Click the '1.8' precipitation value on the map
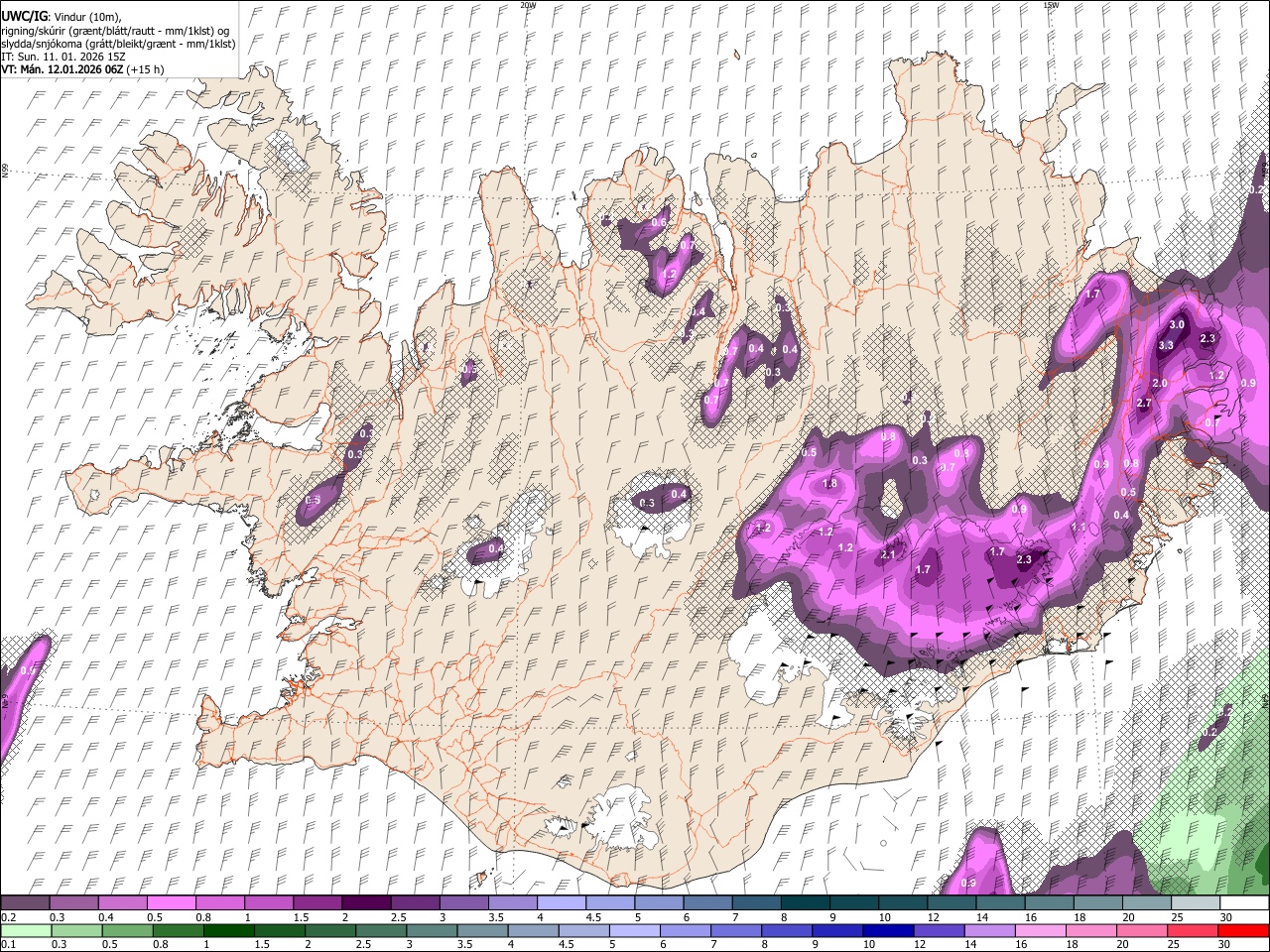The width and height of the screenshot is (1270, 952). coord(829,484)
